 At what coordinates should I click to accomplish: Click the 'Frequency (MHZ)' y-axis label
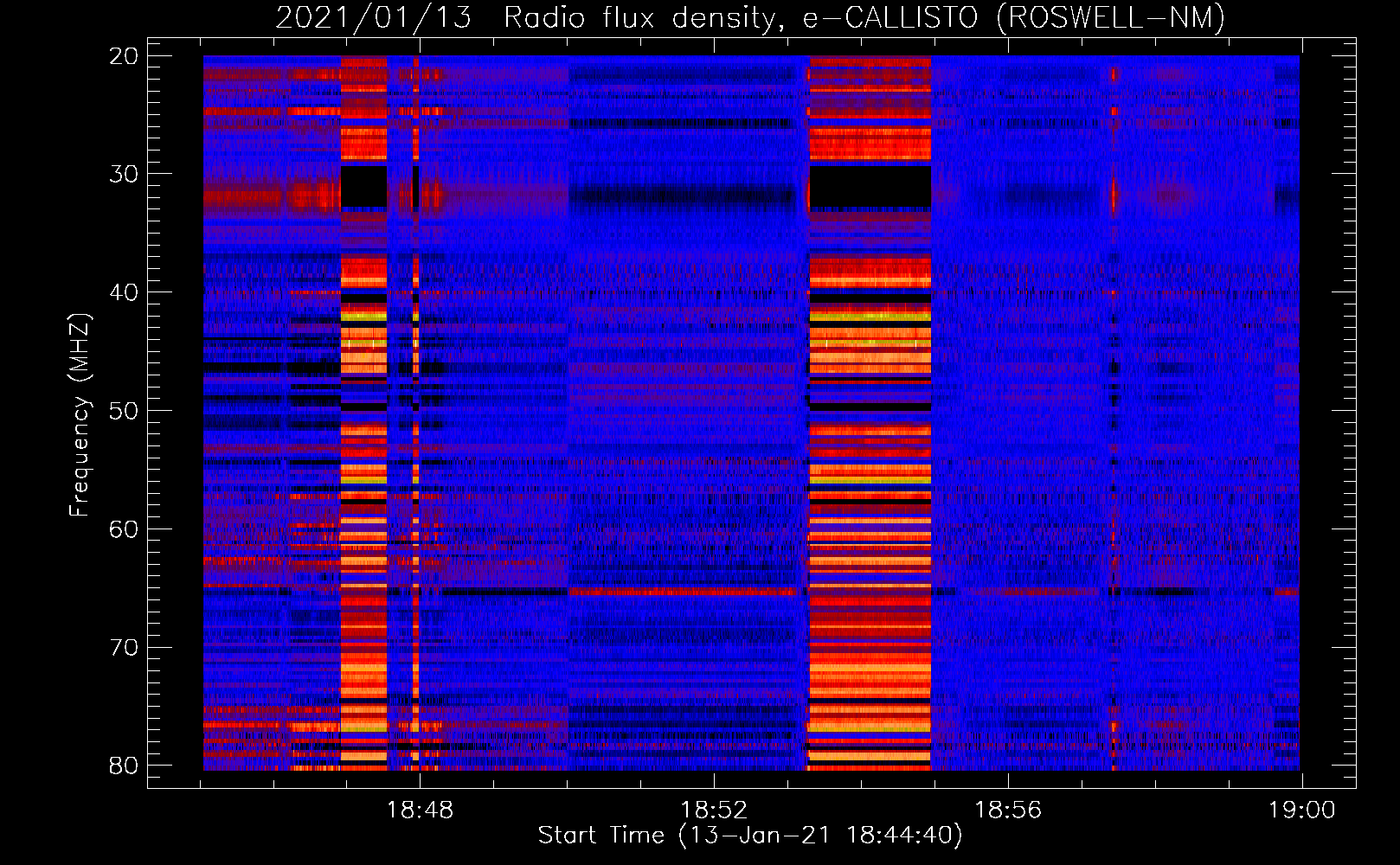point(80,415)
